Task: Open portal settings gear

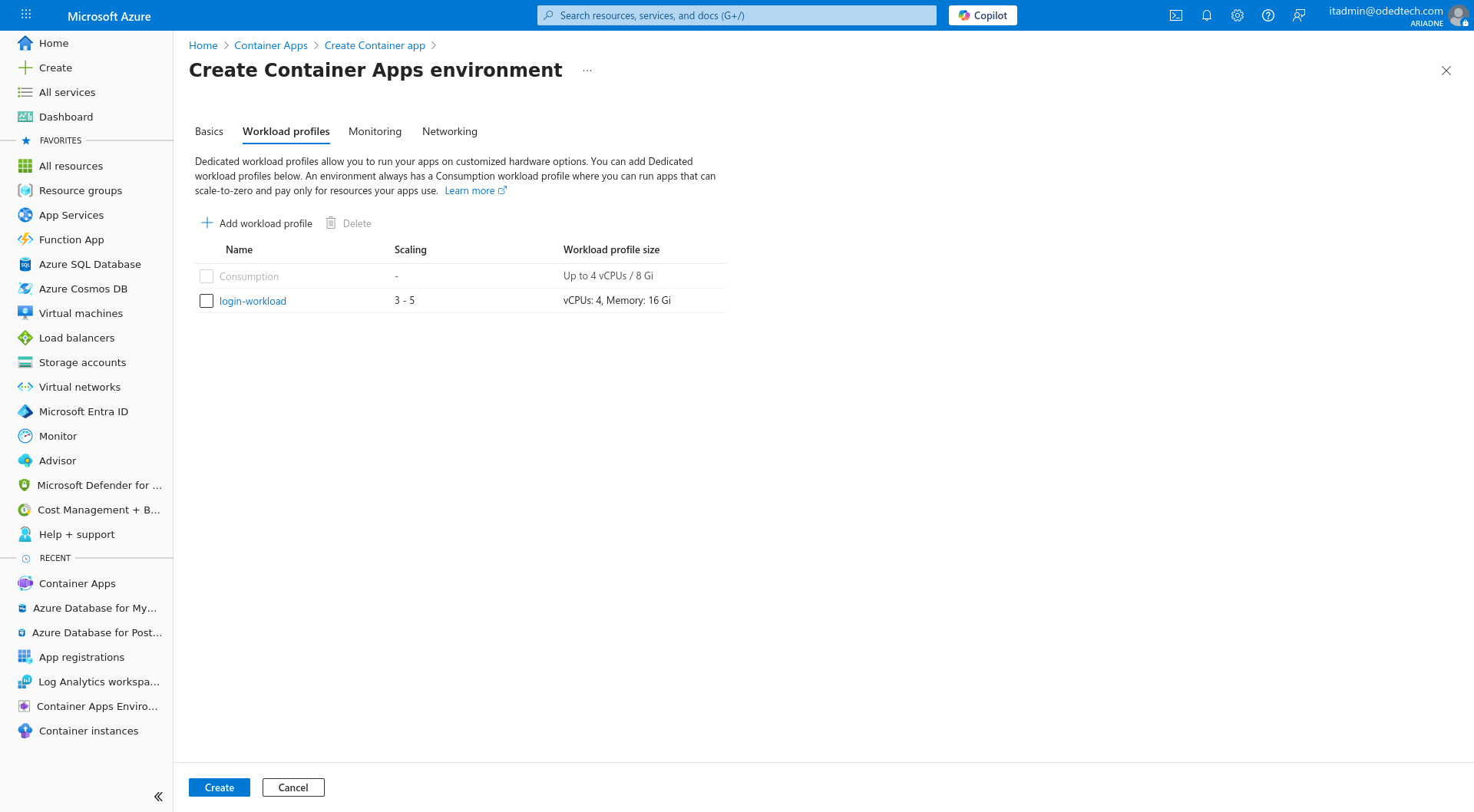Action: pyautogui.click(x=1238, y=15)
